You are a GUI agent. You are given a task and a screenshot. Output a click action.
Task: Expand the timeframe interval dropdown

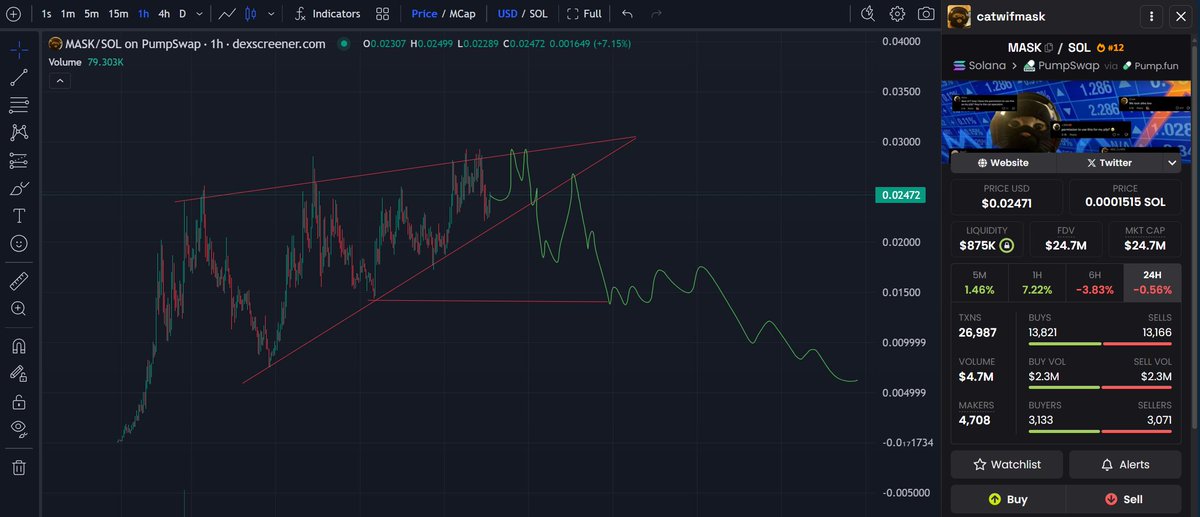[201, 14]
